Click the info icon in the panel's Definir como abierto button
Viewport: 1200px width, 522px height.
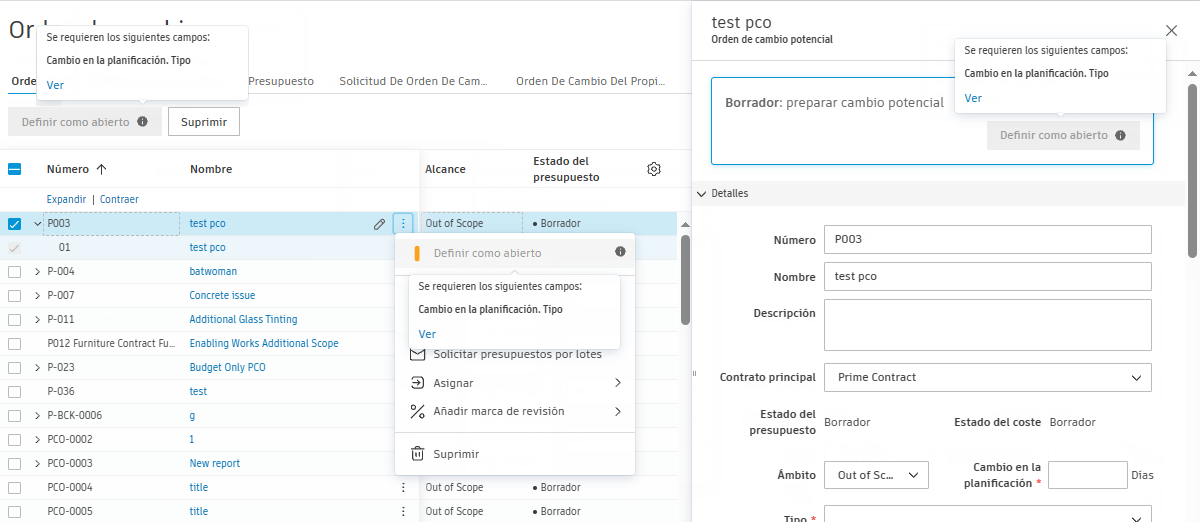click(1120, 136)
